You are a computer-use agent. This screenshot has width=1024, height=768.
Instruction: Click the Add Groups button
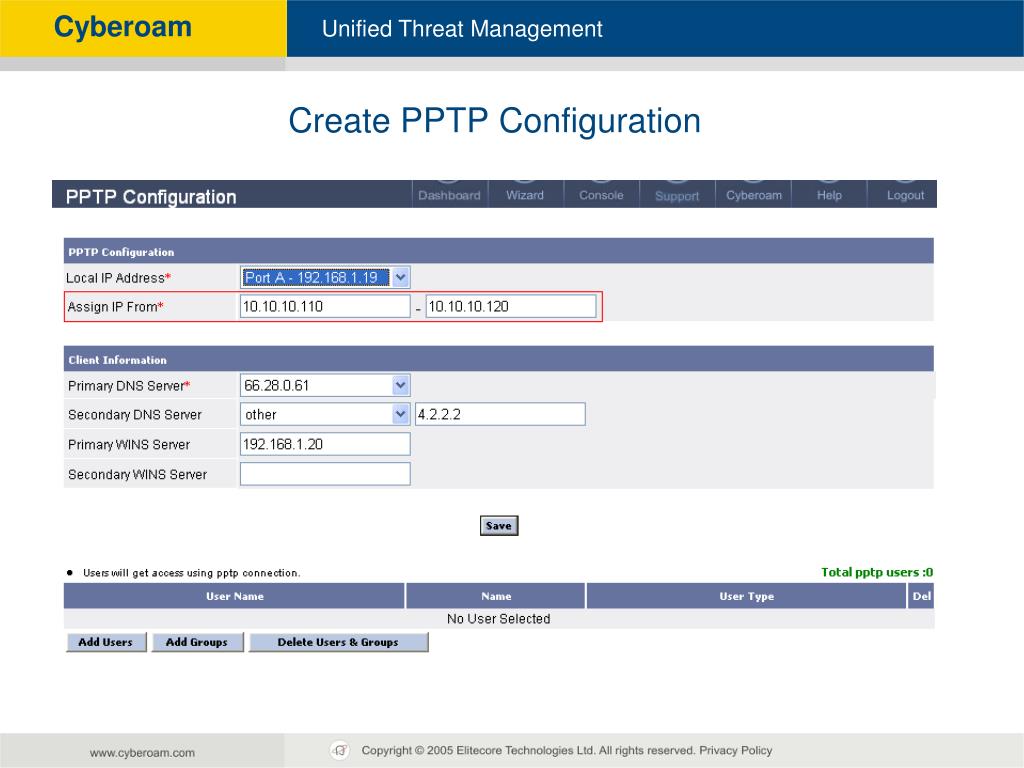197,642
